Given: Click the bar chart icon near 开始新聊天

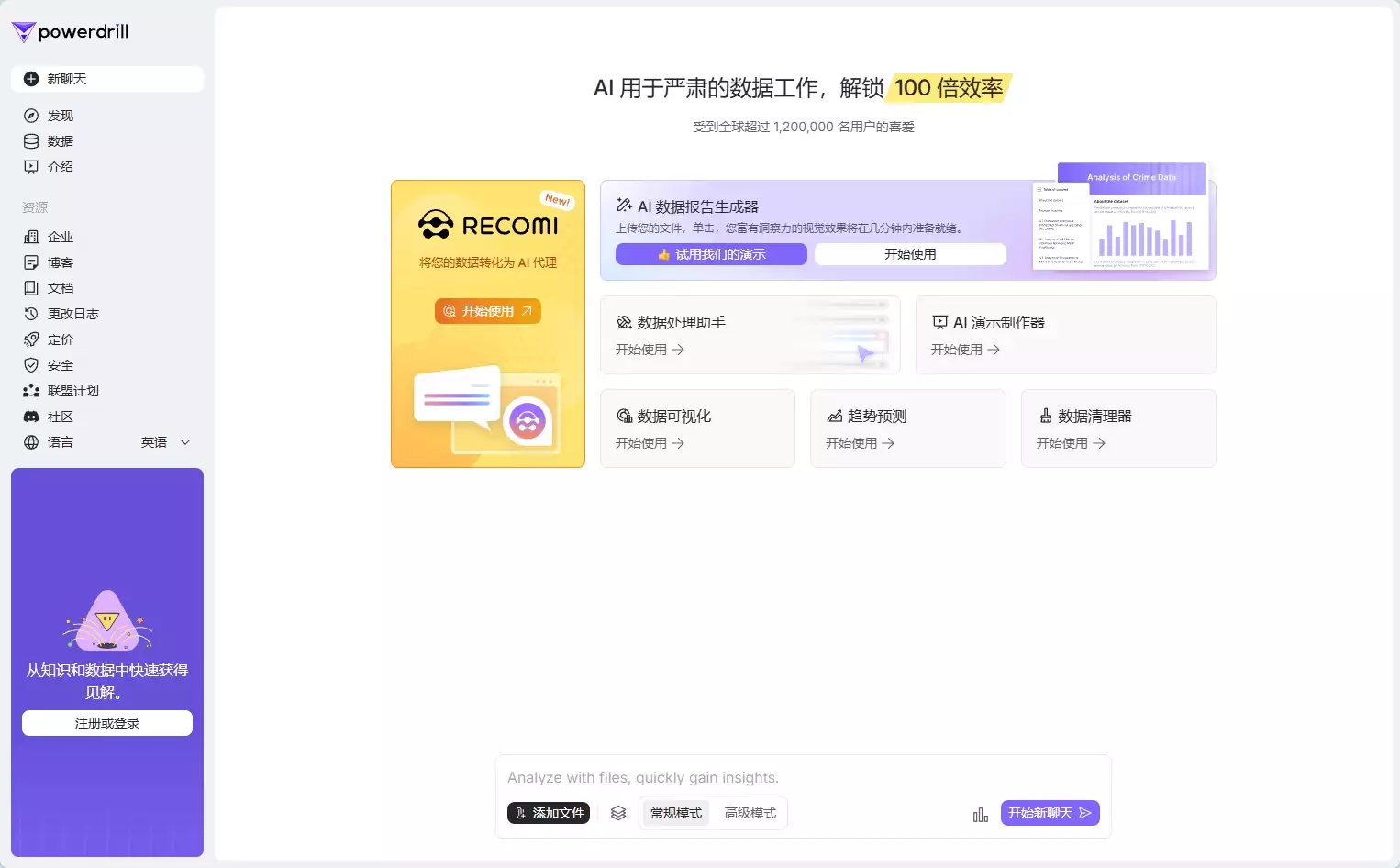Looking at the screenshot, I should 981,814.
